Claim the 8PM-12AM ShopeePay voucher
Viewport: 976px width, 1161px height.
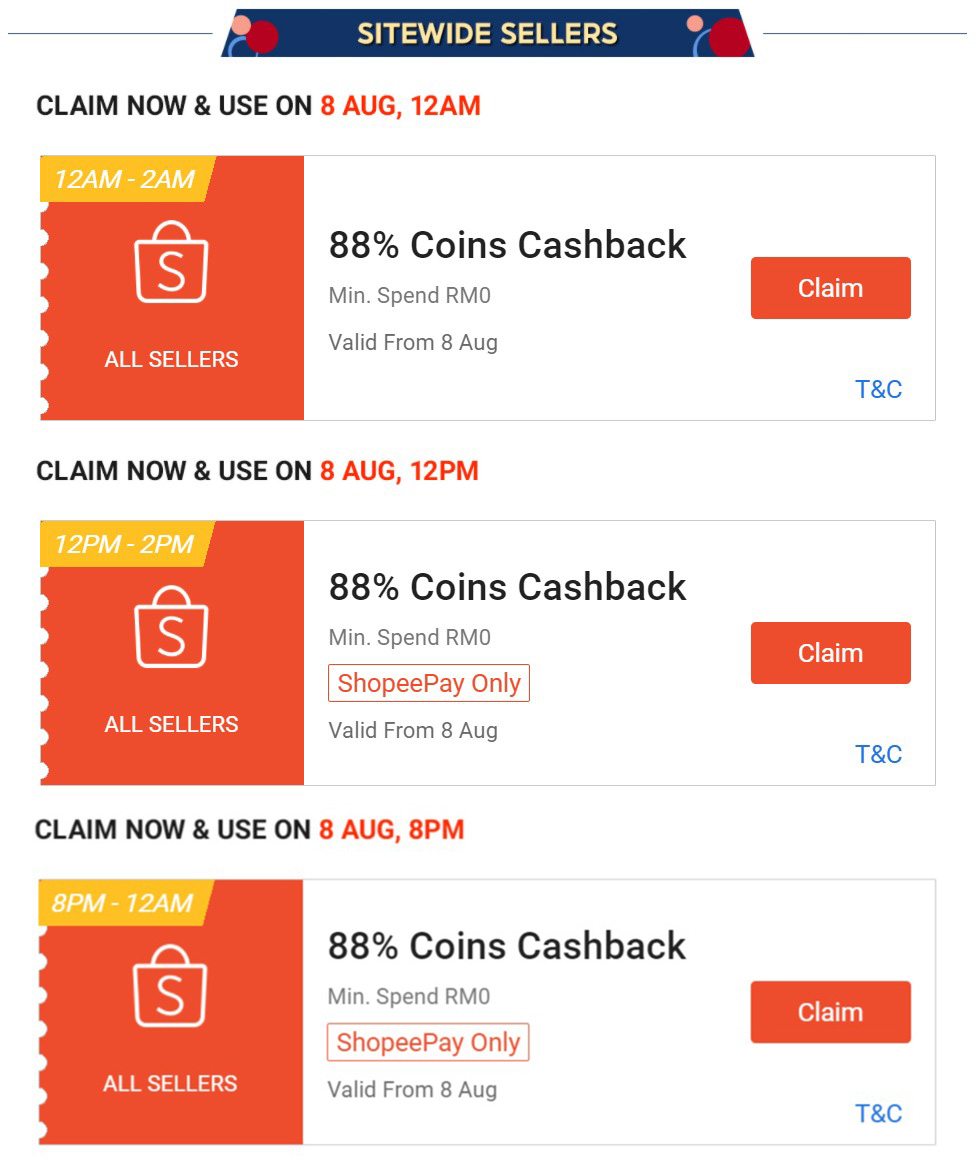[830, 1012]
